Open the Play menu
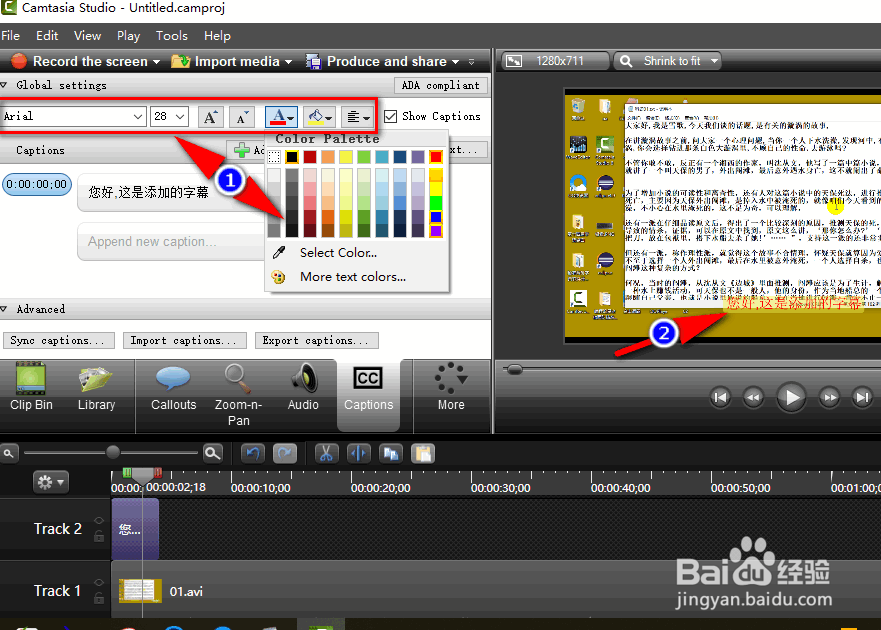 [128, 35]
